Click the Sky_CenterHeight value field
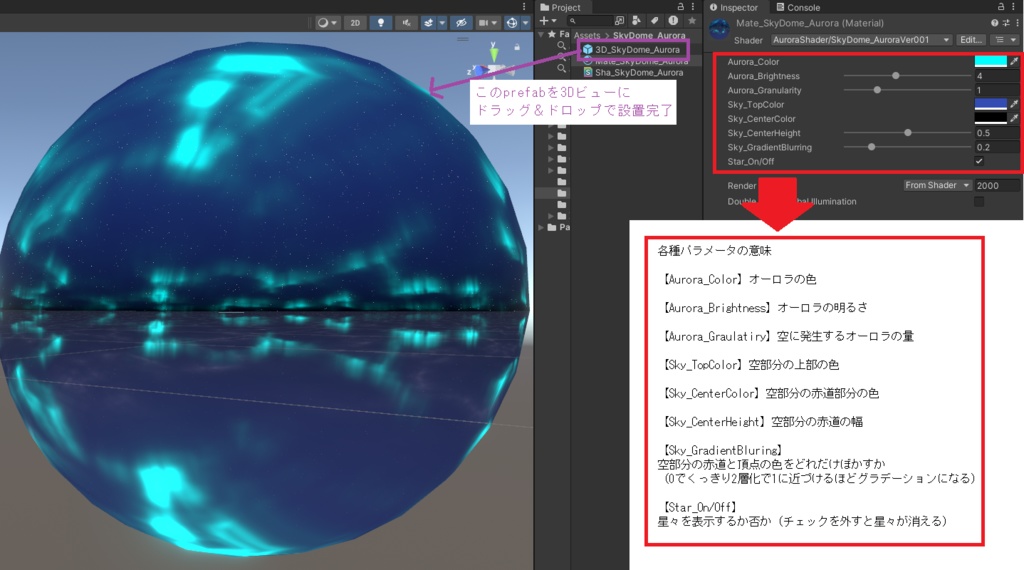This screenshot has width=1024, height=570. click(x=997, y=133)
